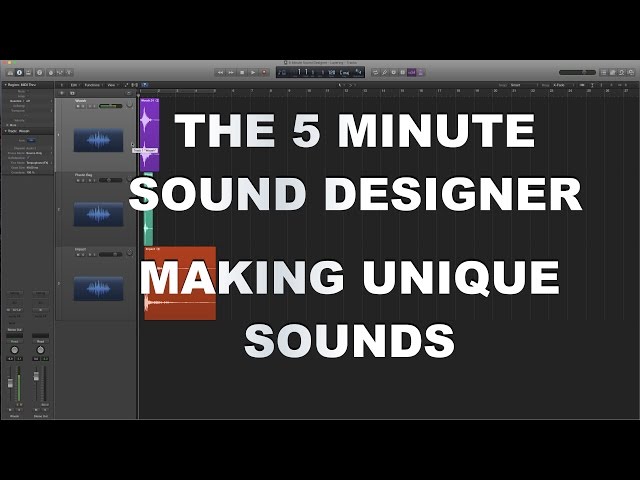
Task: Toggle the Flex button in tracks menu bar
Action: (x=134, y=85)
